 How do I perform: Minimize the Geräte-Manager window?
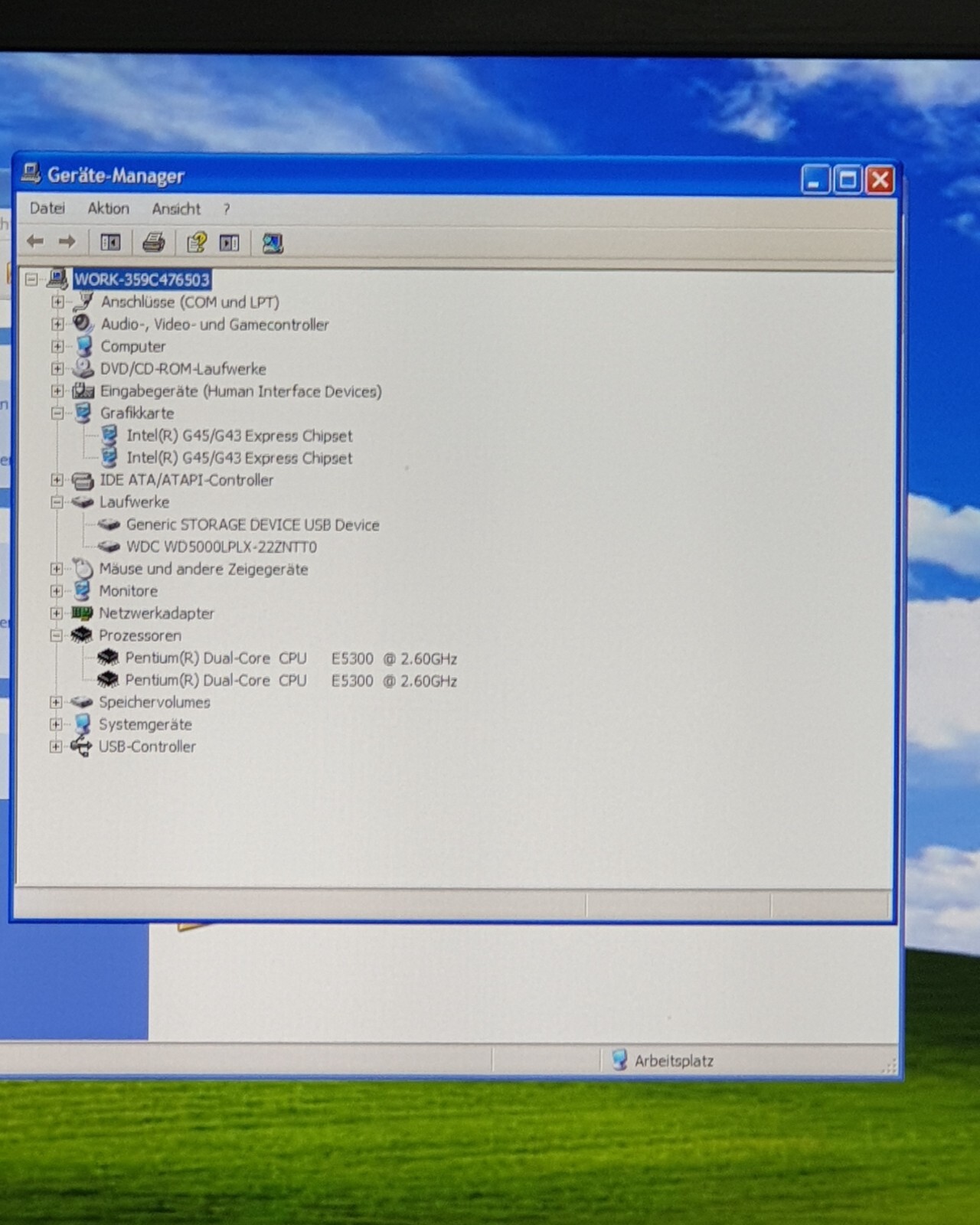(x=815, y=180)
